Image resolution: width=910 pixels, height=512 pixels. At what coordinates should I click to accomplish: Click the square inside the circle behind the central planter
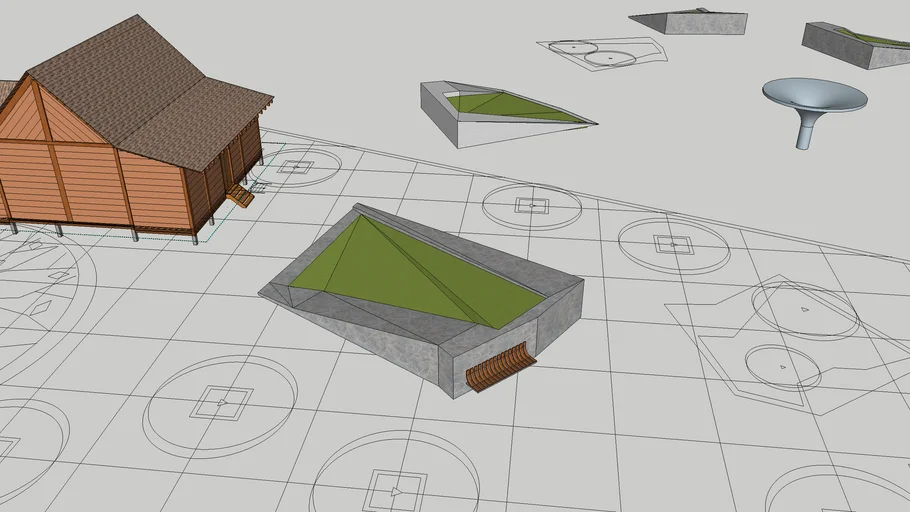pos(531,206)
